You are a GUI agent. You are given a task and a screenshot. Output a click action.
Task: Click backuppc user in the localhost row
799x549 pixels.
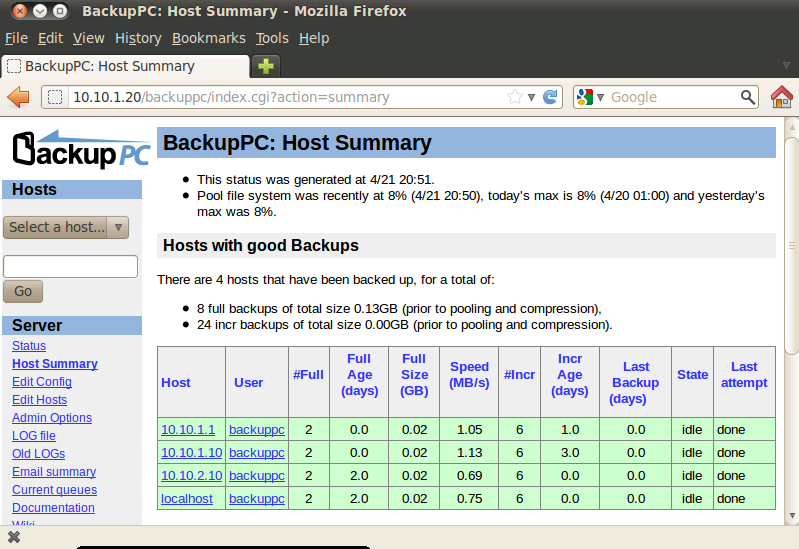257,499
